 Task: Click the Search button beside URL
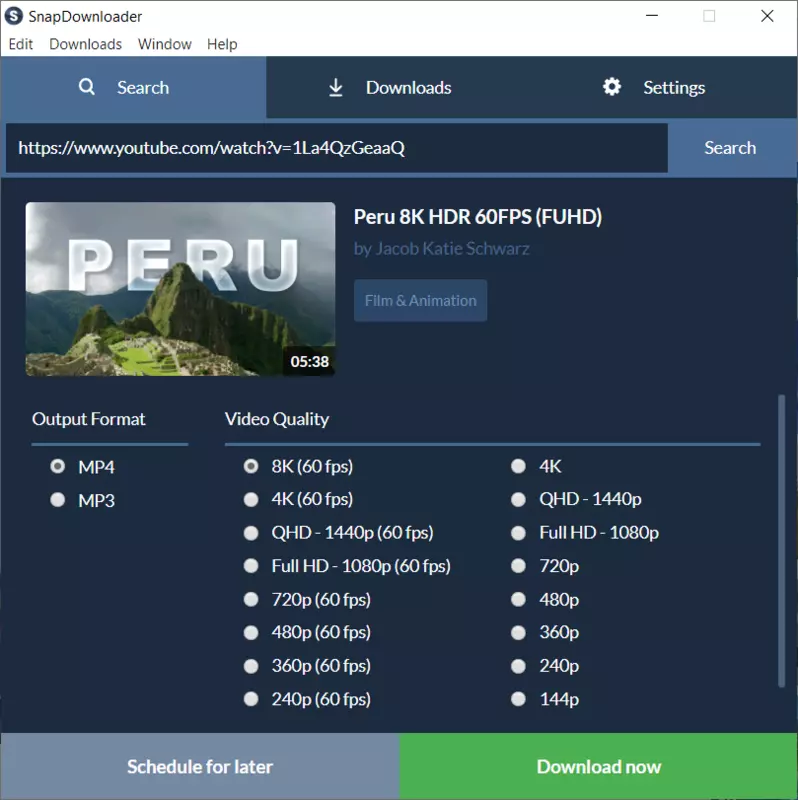click(730, 148)
